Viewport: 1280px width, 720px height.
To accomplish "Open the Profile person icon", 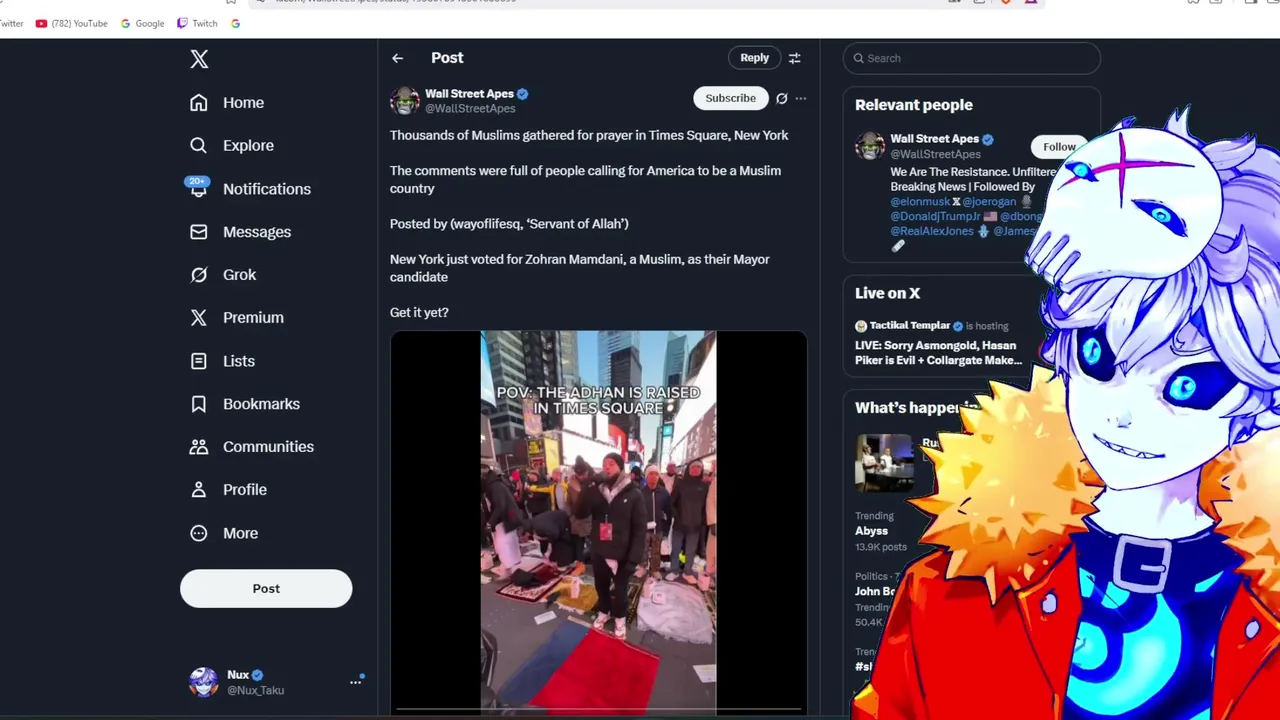I will [x=199, y=490].
